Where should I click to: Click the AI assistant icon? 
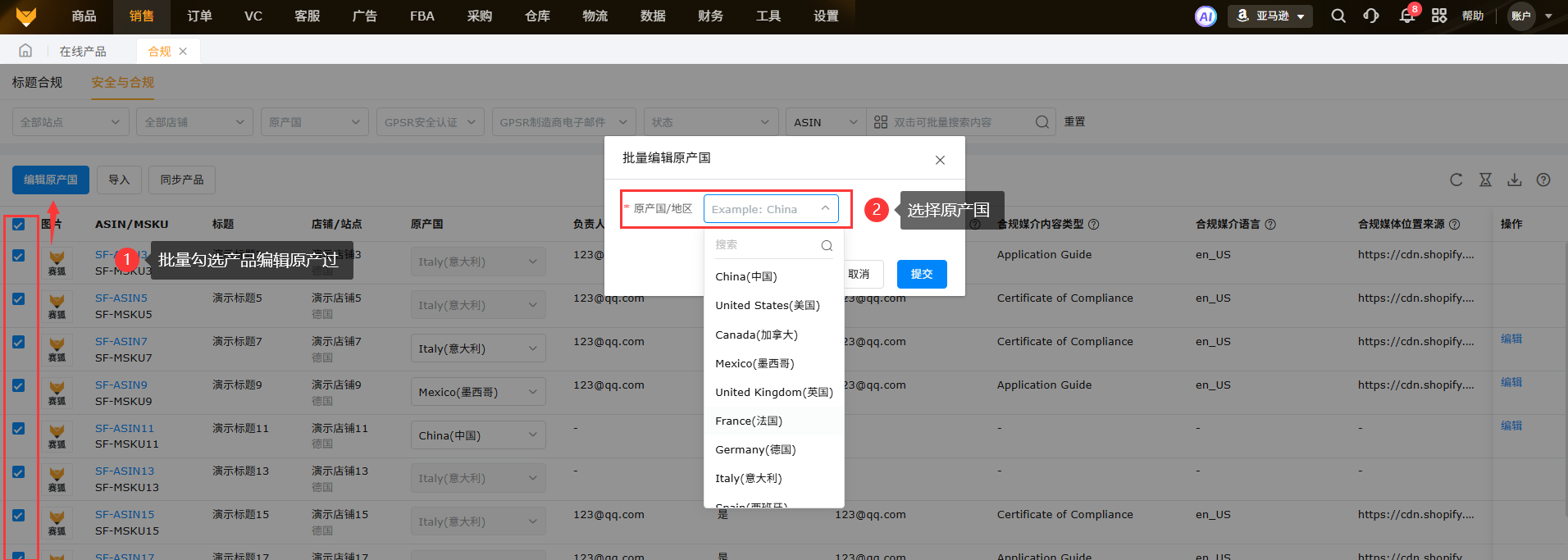[x=1206, y=16]
